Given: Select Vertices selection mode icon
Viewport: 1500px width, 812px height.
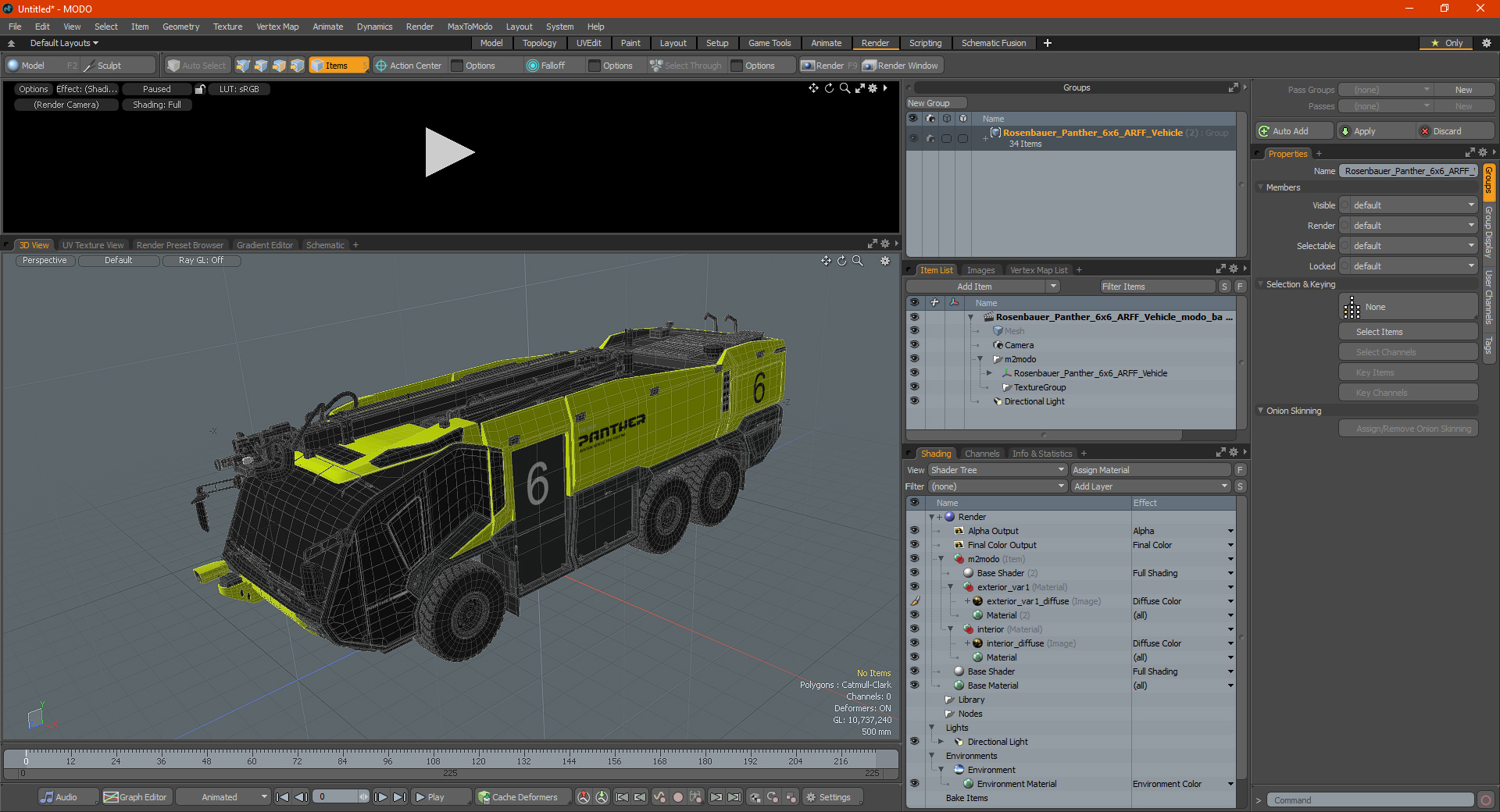Looking at the screenshot, I should 243,66.
